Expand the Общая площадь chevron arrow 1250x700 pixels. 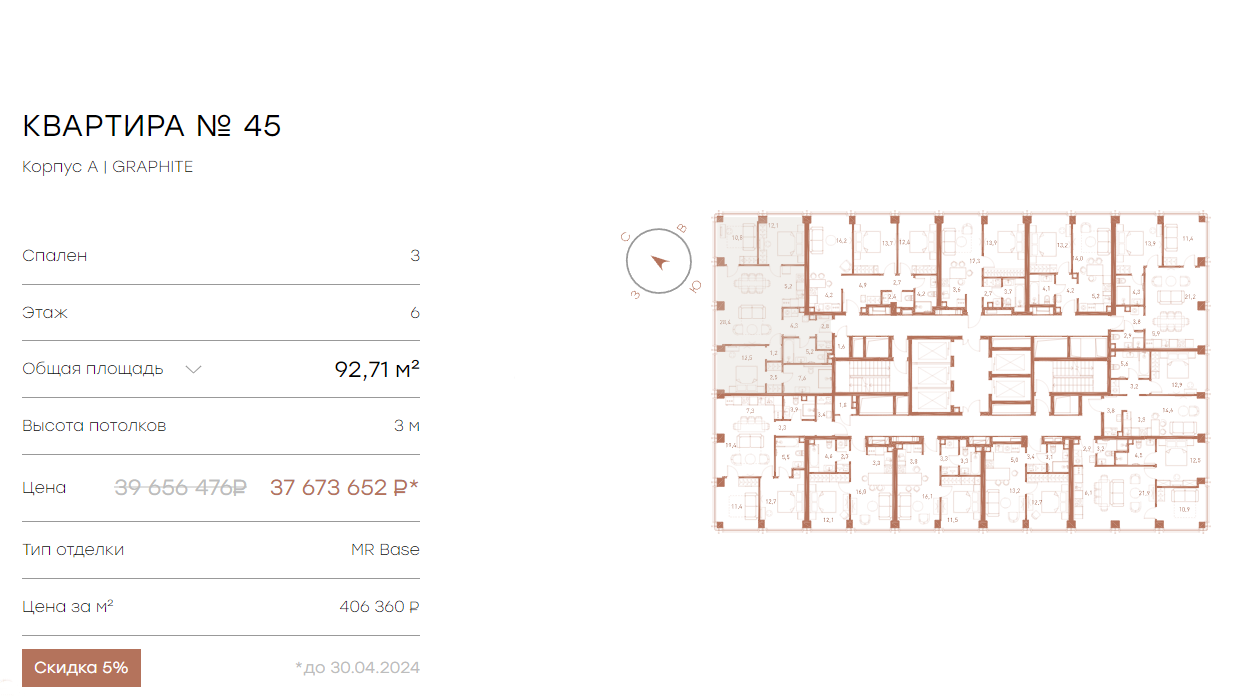tap(194, 369)
